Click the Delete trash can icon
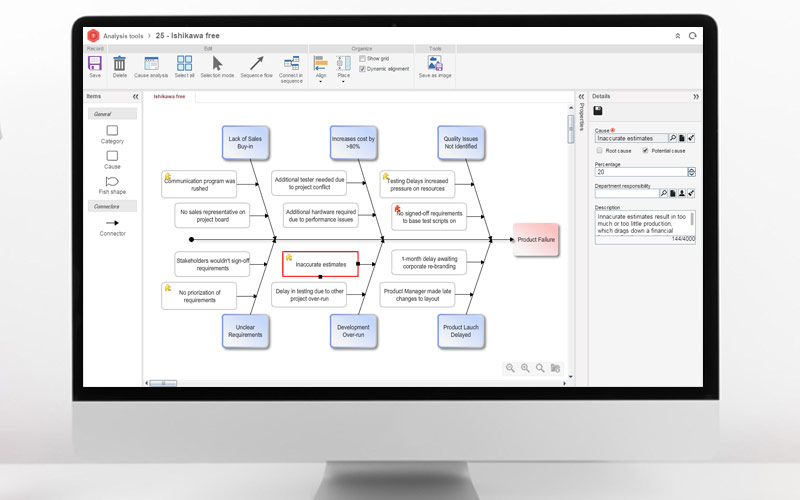Viewport: 800px width, 500px height. (120, 64)
